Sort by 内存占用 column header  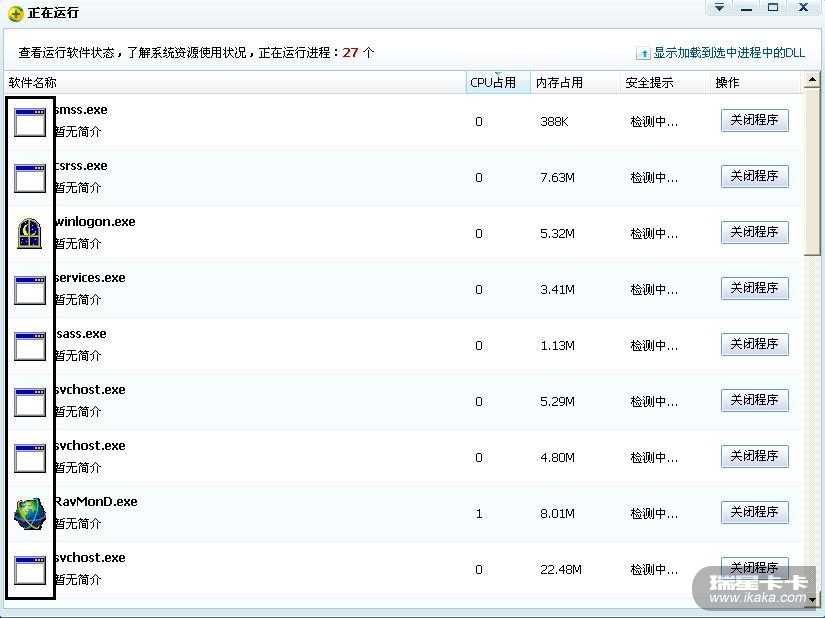(575, 83)
